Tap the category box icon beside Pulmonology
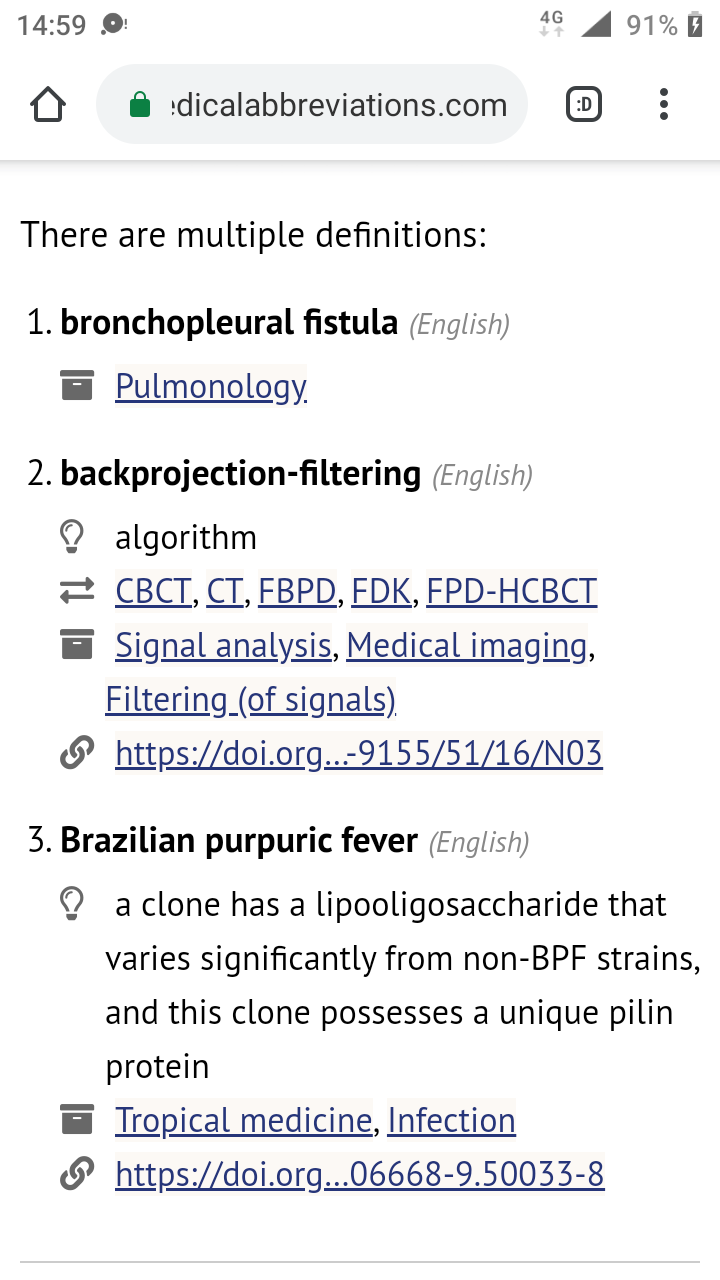 coord(77,386)
